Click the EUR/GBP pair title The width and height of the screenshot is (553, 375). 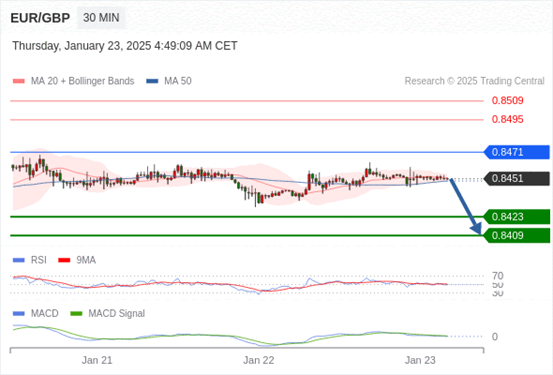click(40, 18)
